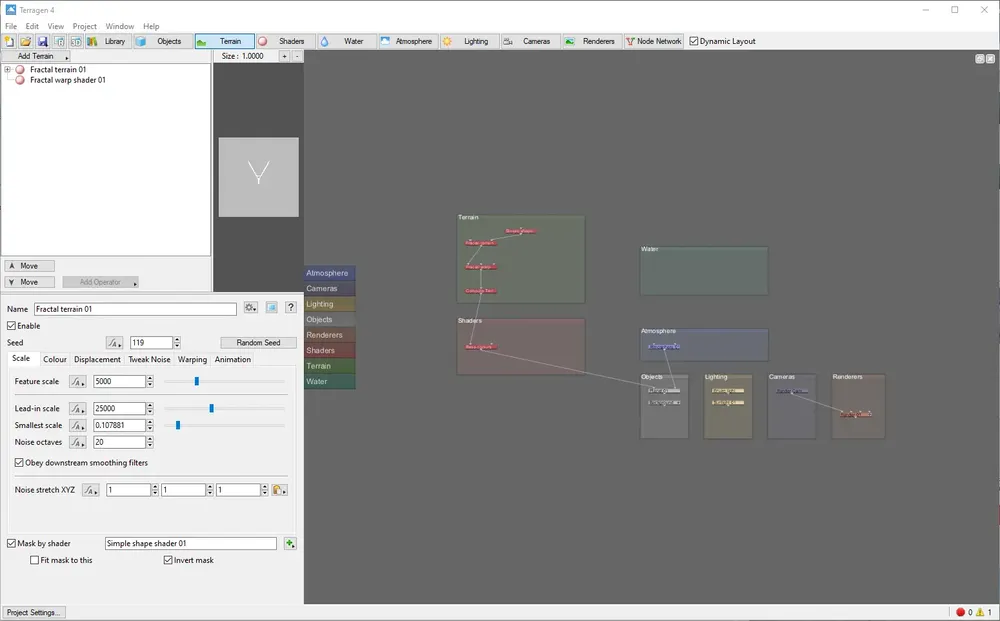
Task: Uncheck Obey downstream smoothing filters
Action: pos(19,463)
